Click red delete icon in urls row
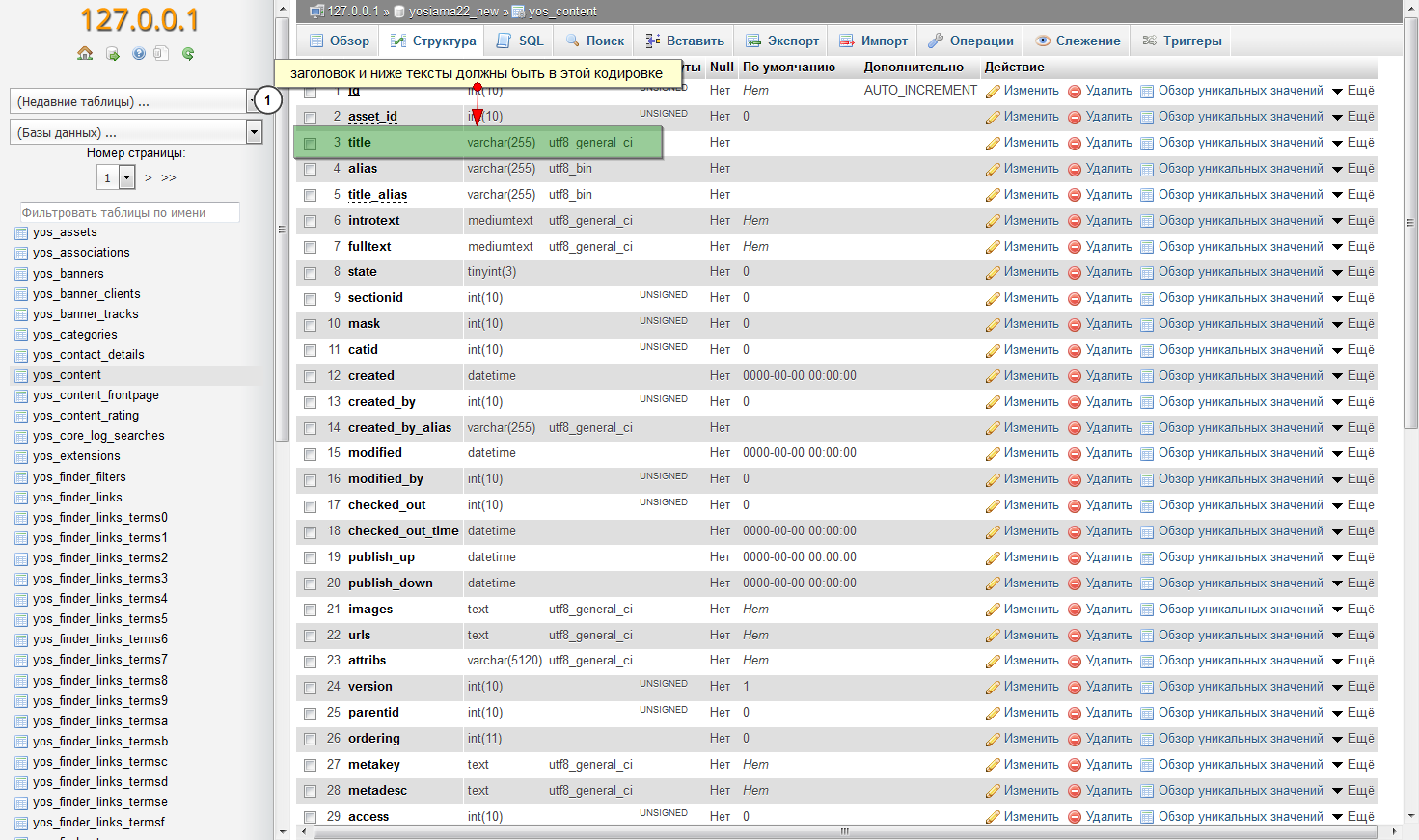The image size is (1419, 840). (1075, 636)
